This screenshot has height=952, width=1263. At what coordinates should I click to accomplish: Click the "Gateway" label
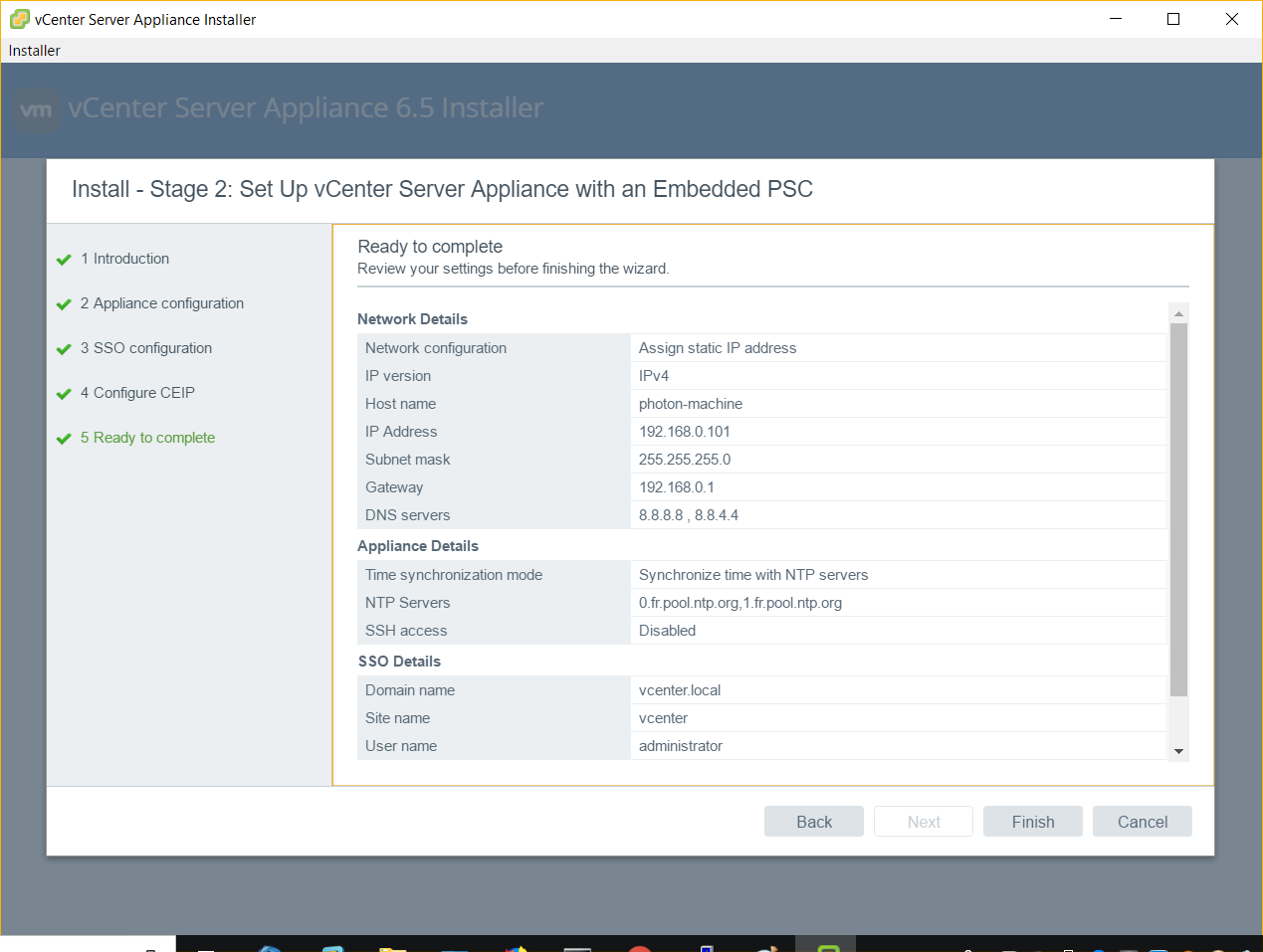(394, 487)
